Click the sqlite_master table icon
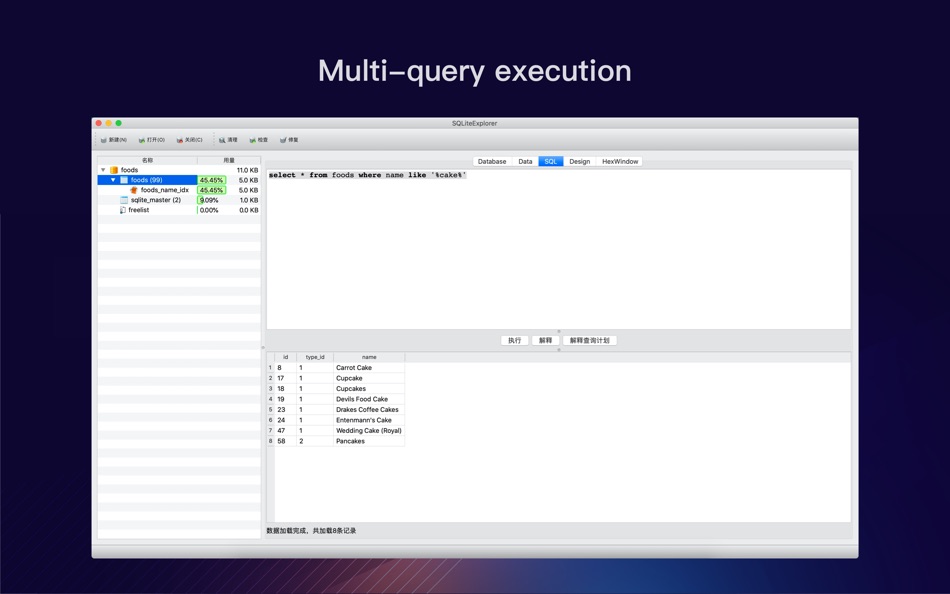Viewport: 950px width, 594px height. (124, 200)
